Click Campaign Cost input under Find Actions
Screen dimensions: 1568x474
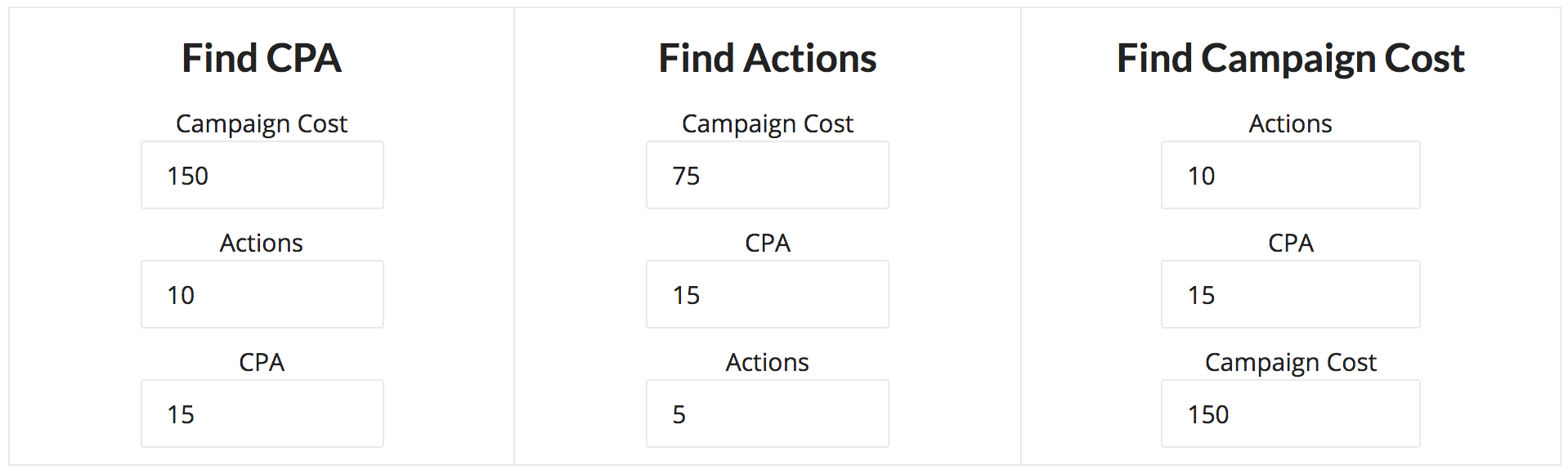(767, 175)
